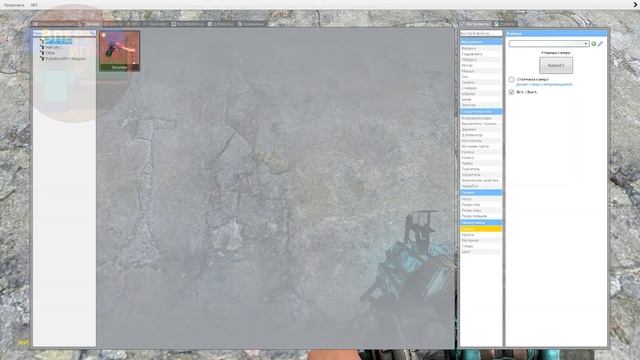
Task: Select the Динамит tool
Action: pyautogui.click(x=481, y=129)
